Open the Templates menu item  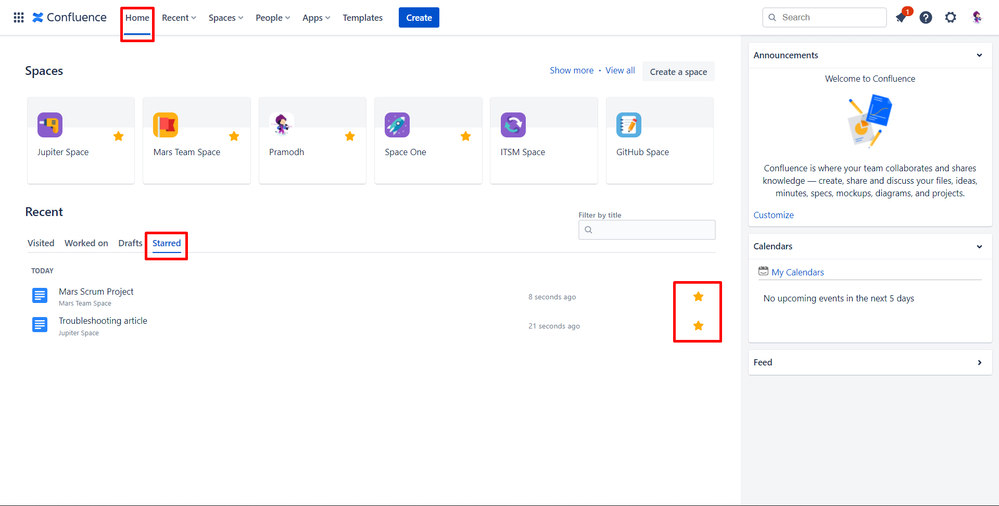click(363, 18)
